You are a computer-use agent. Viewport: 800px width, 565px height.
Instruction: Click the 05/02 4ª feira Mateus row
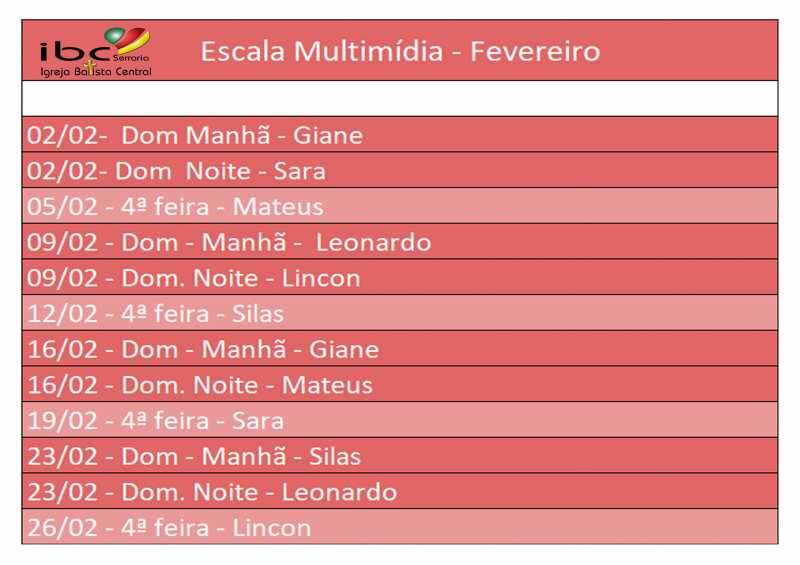click(400, 206)
